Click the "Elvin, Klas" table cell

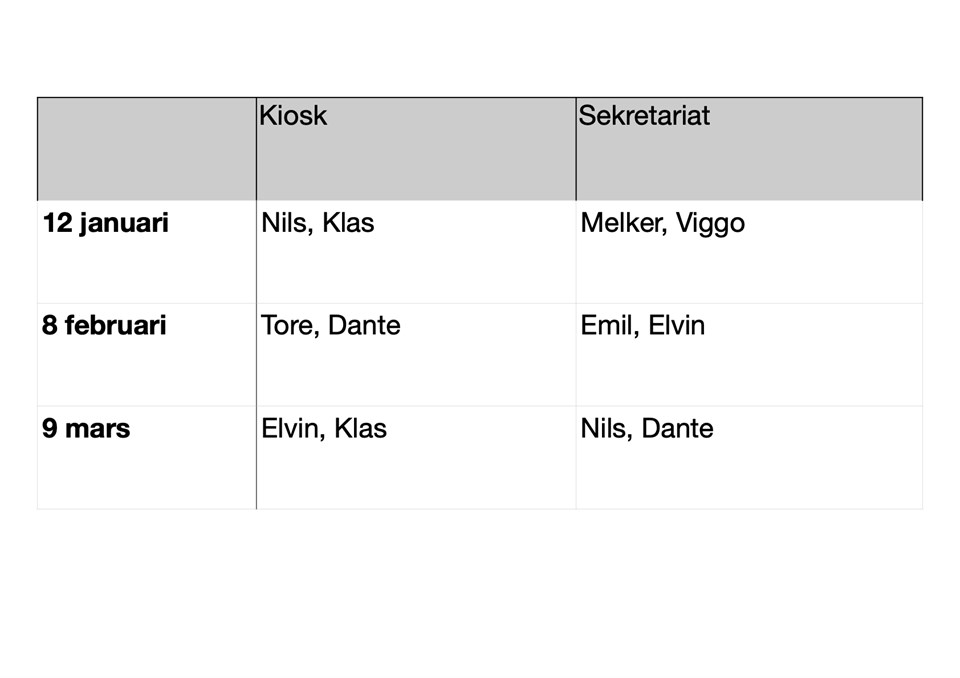[323, 429]
